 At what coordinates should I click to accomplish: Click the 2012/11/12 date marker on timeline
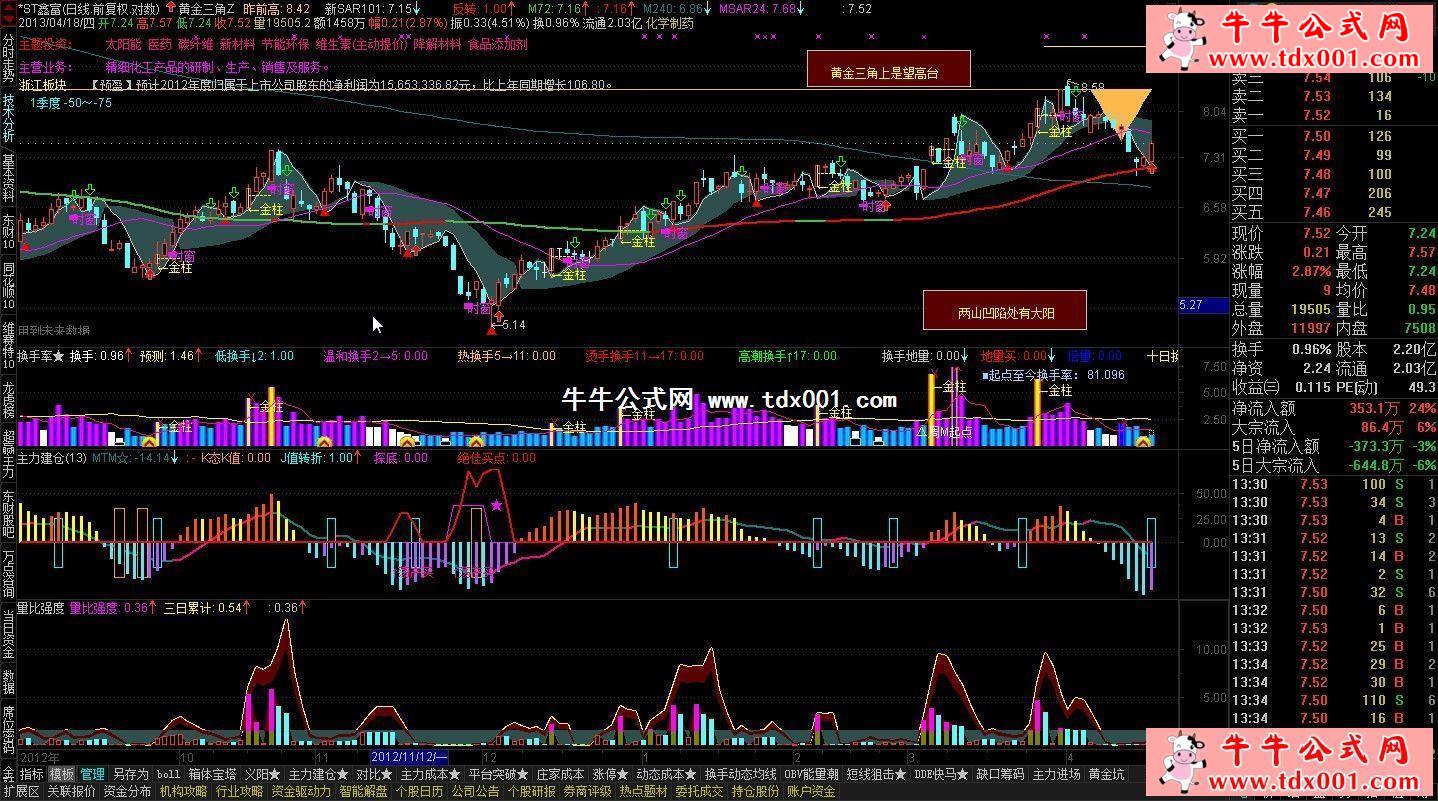(x=408, y=757)
